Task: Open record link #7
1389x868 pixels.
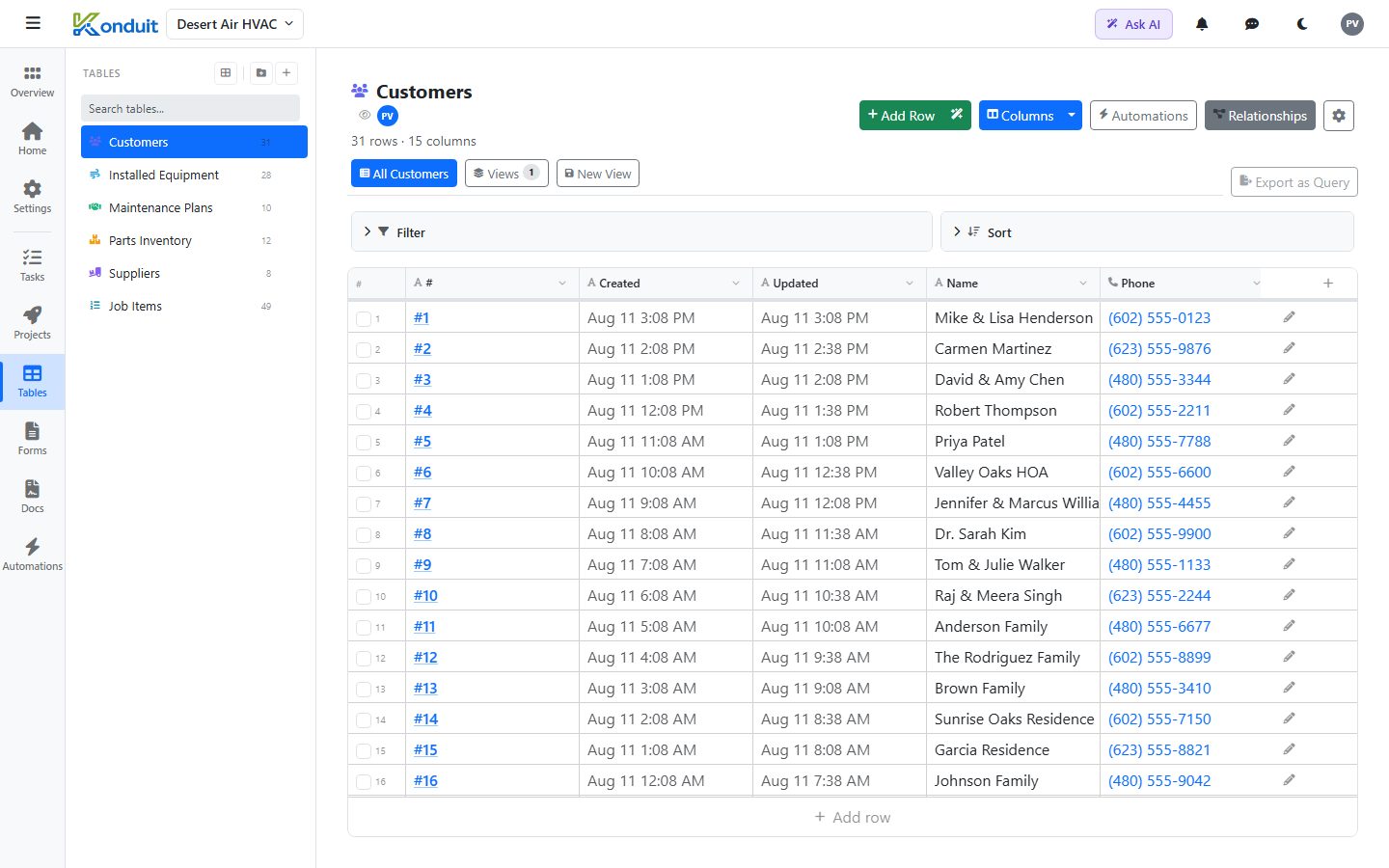Action: coord(422,502)
